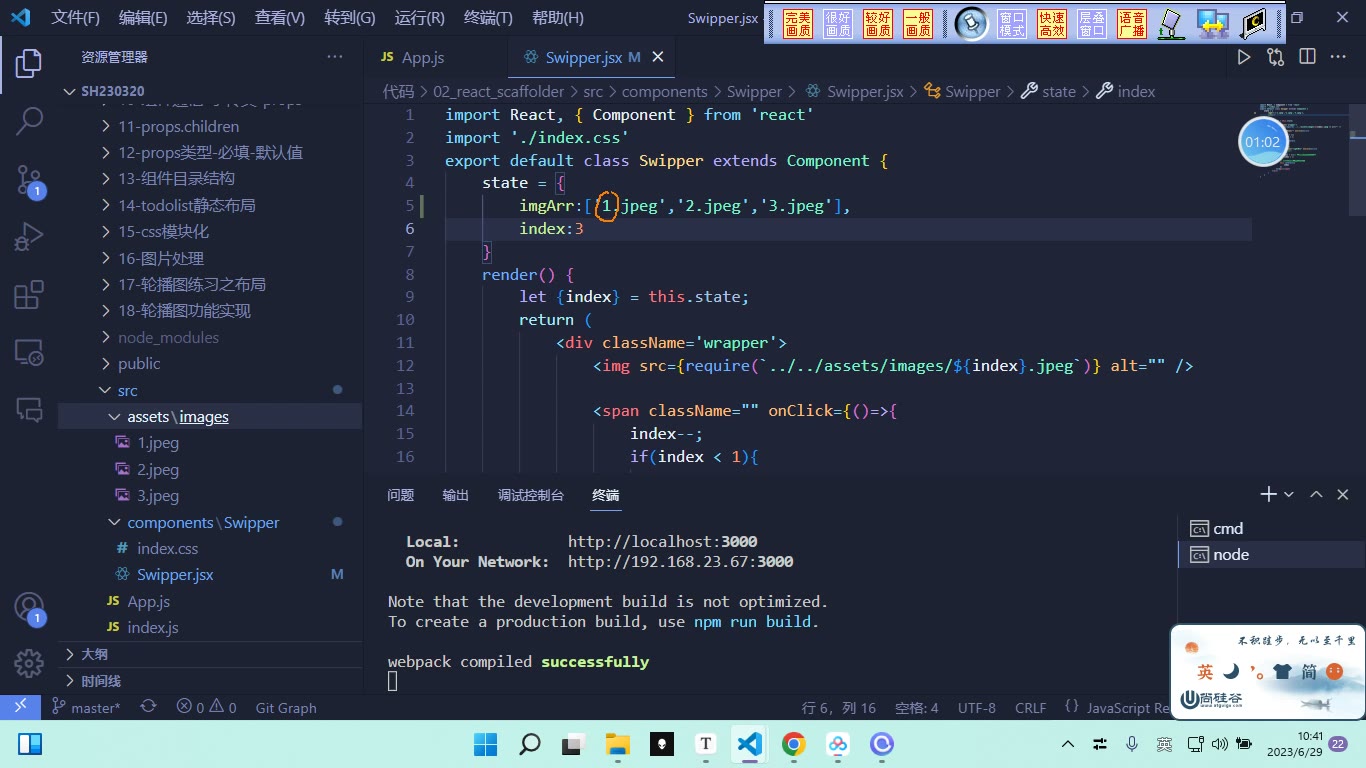1366x768 pixels.
Task: Open the 终端(T) menu
Action: 488,17
